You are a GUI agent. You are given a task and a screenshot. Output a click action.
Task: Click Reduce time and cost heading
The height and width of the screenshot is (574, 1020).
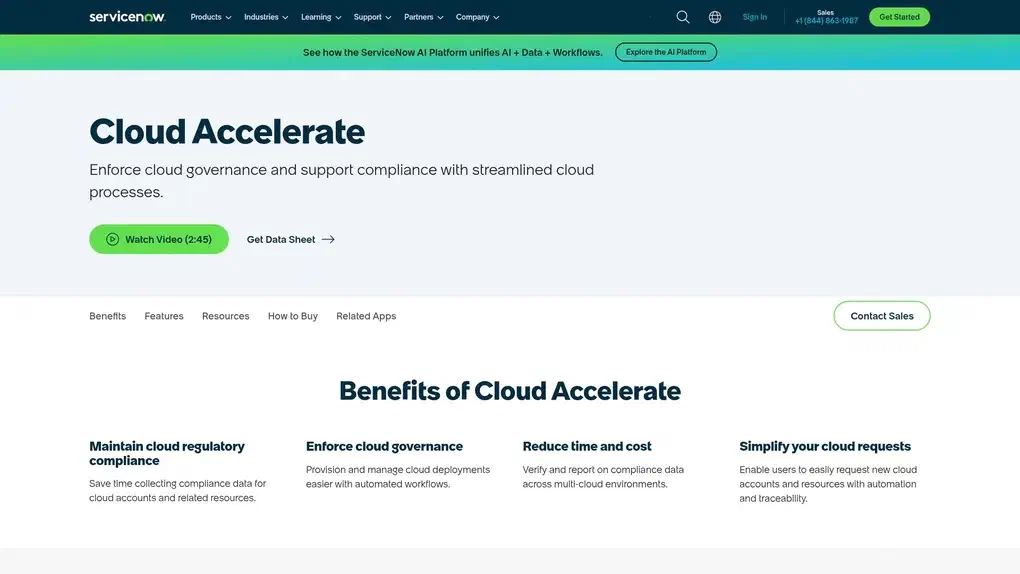tap(587, 446)
